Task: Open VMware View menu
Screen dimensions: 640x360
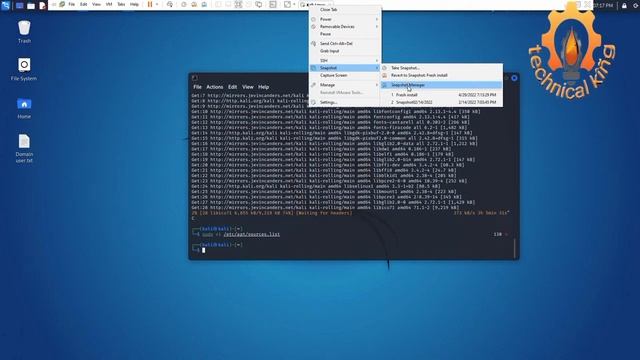Action: point(96,4)
